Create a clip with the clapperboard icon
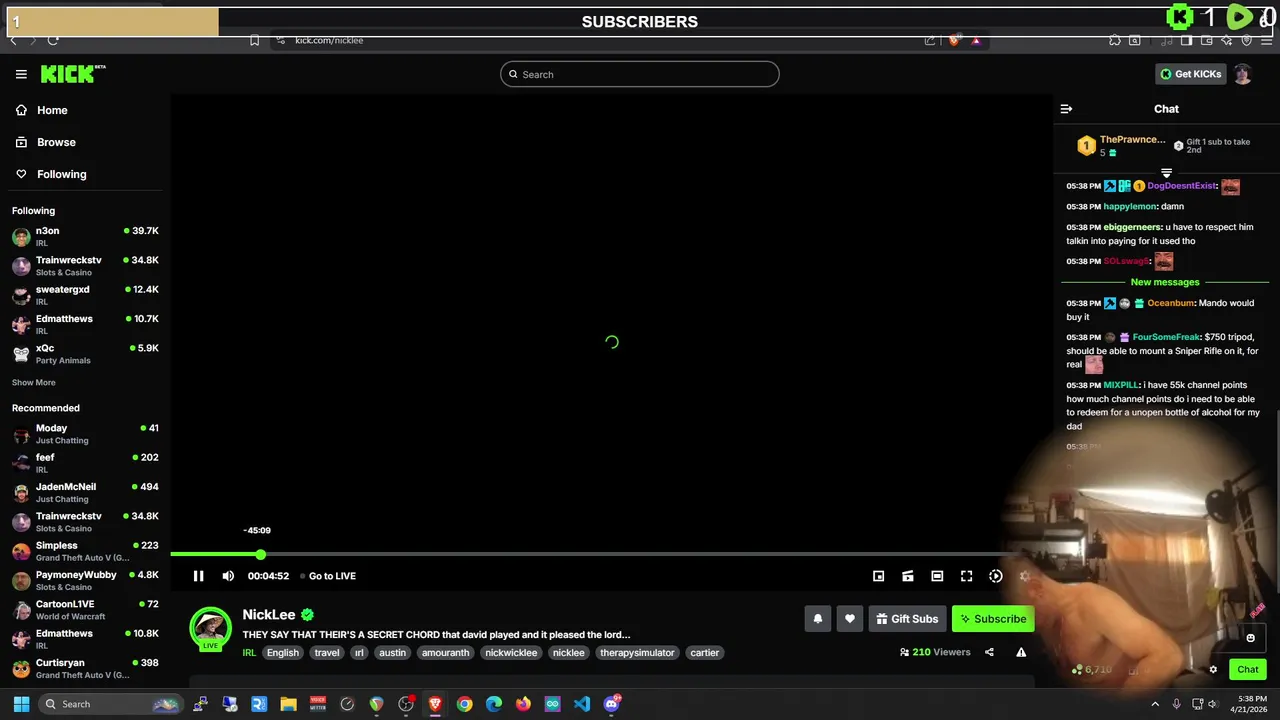 point(908,576)
